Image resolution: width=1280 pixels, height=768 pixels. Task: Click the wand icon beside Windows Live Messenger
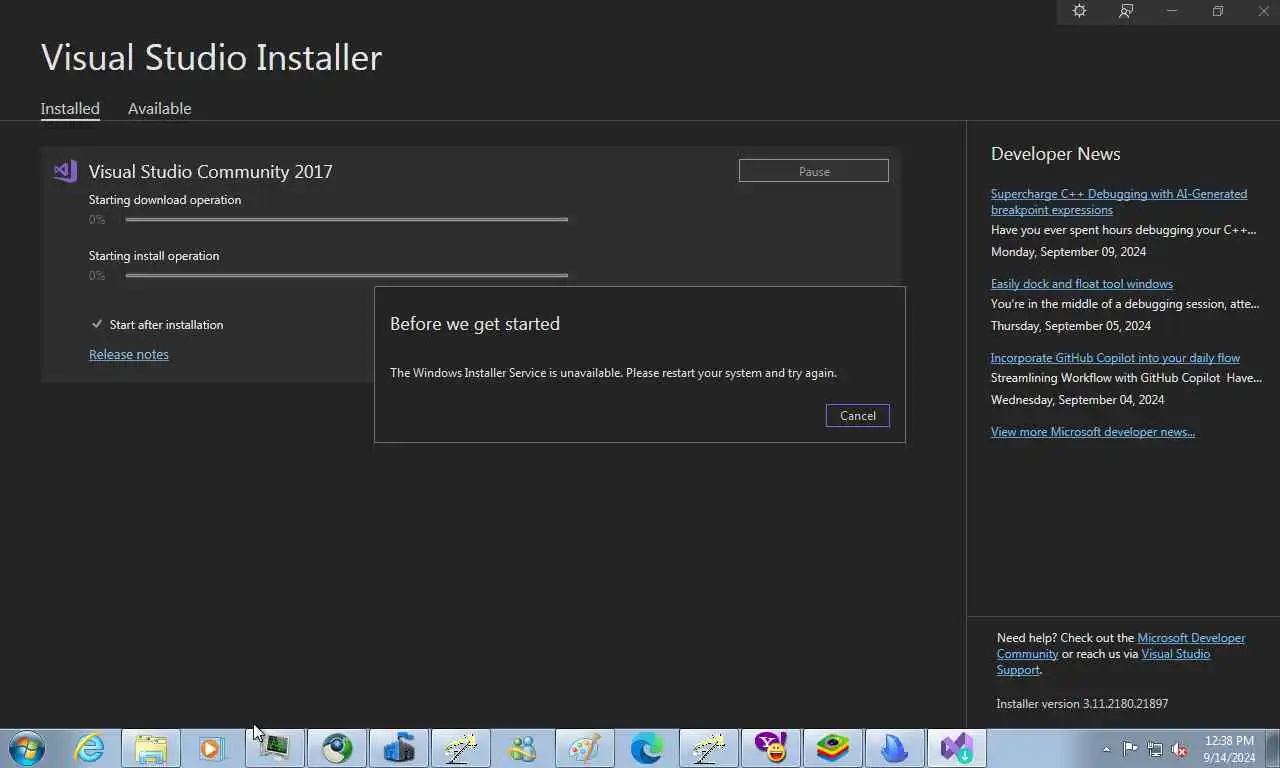pos(460,748)
